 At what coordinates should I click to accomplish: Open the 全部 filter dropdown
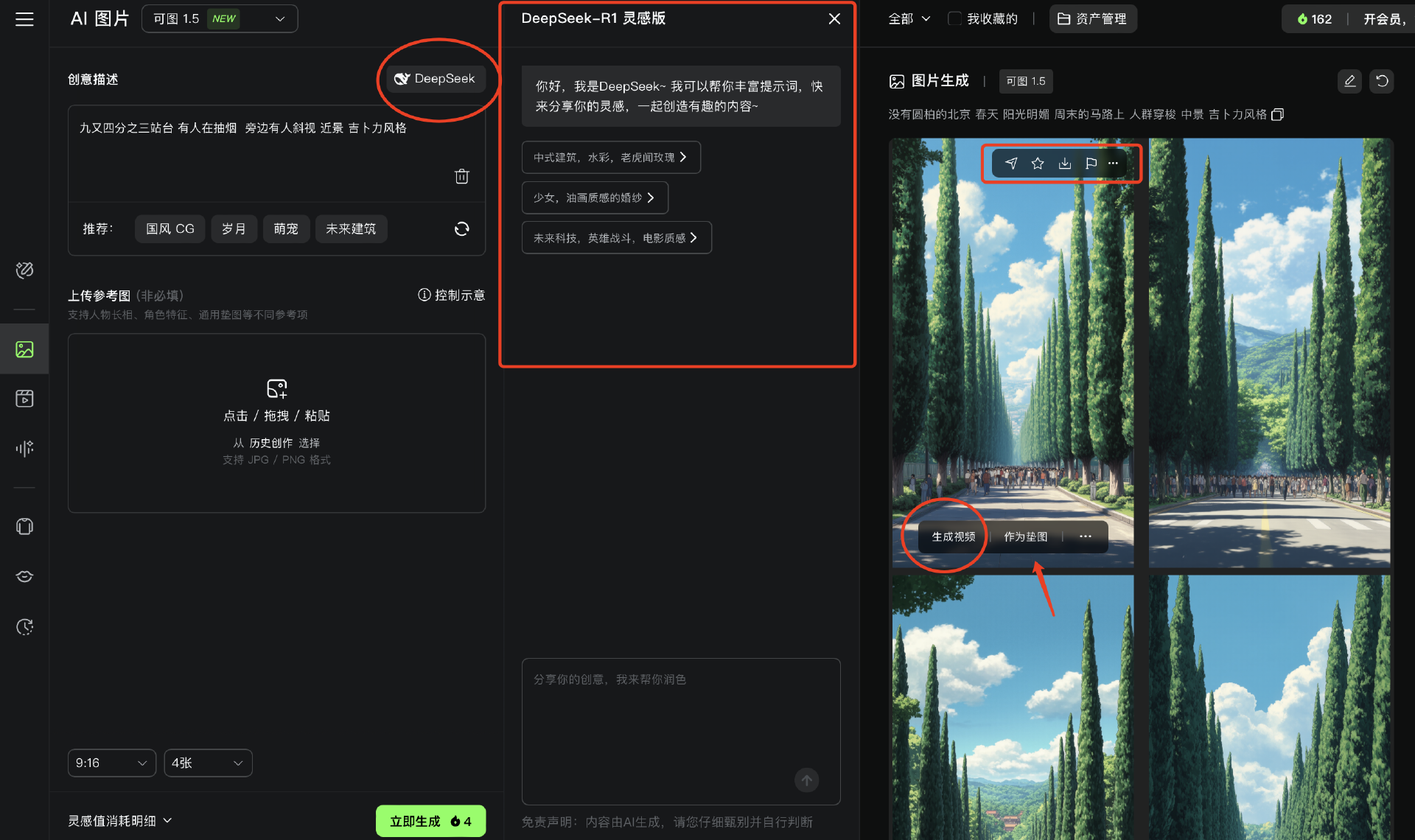909,19
